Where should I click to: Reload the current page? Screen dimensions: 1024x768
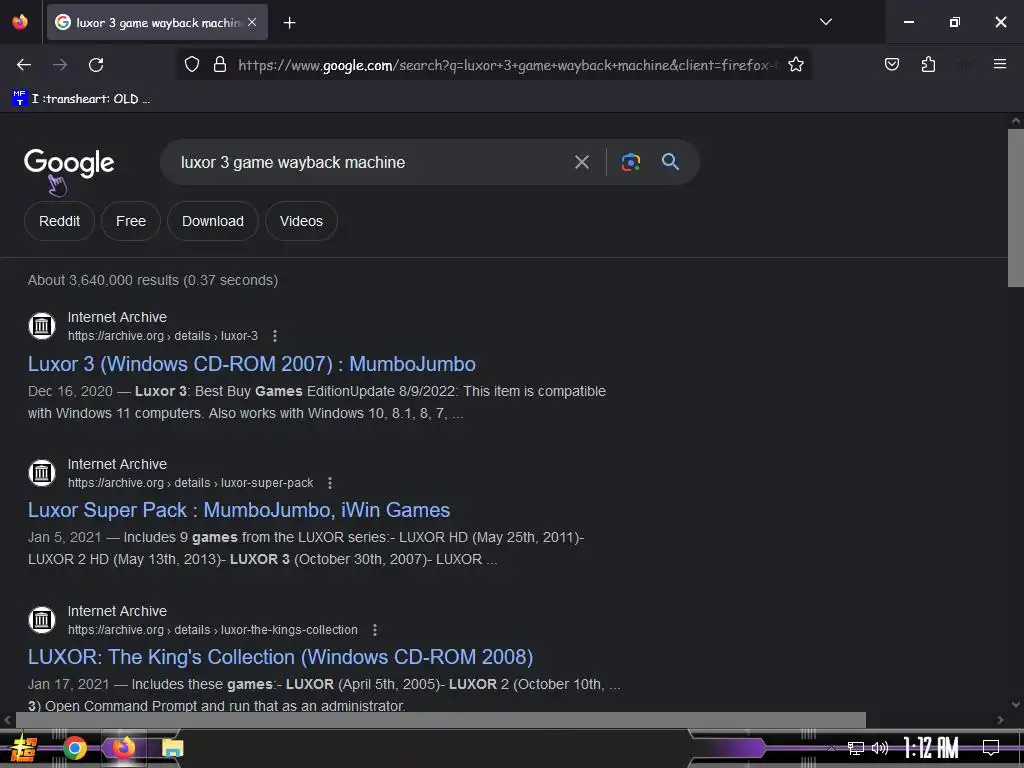click(96, 65)
